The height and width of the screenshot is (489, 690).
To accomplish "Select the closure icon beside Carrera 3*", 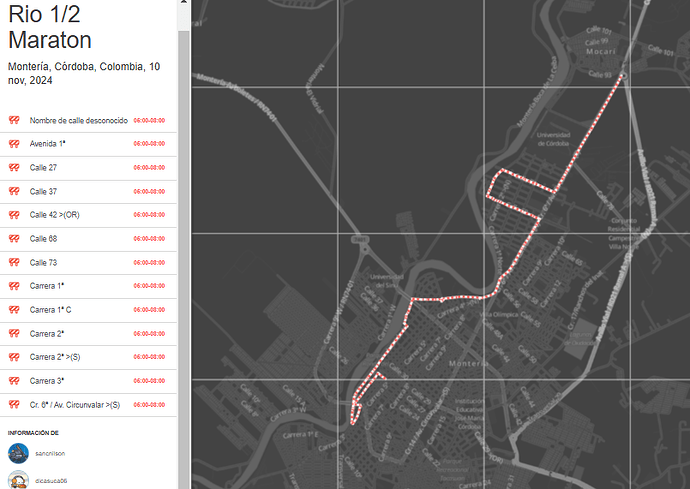I will pyautogui.click(x=15, y=381).
